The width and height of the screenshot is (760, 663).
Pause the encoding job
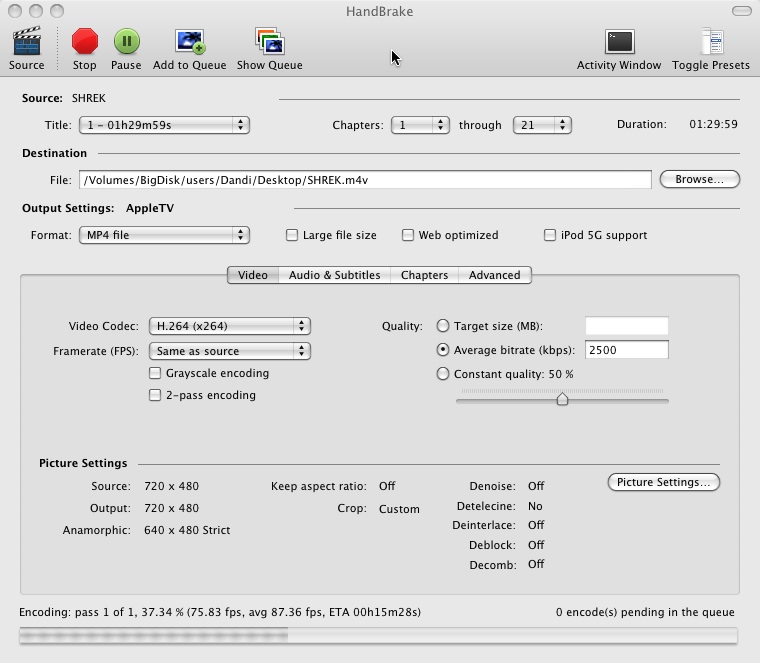127,41
